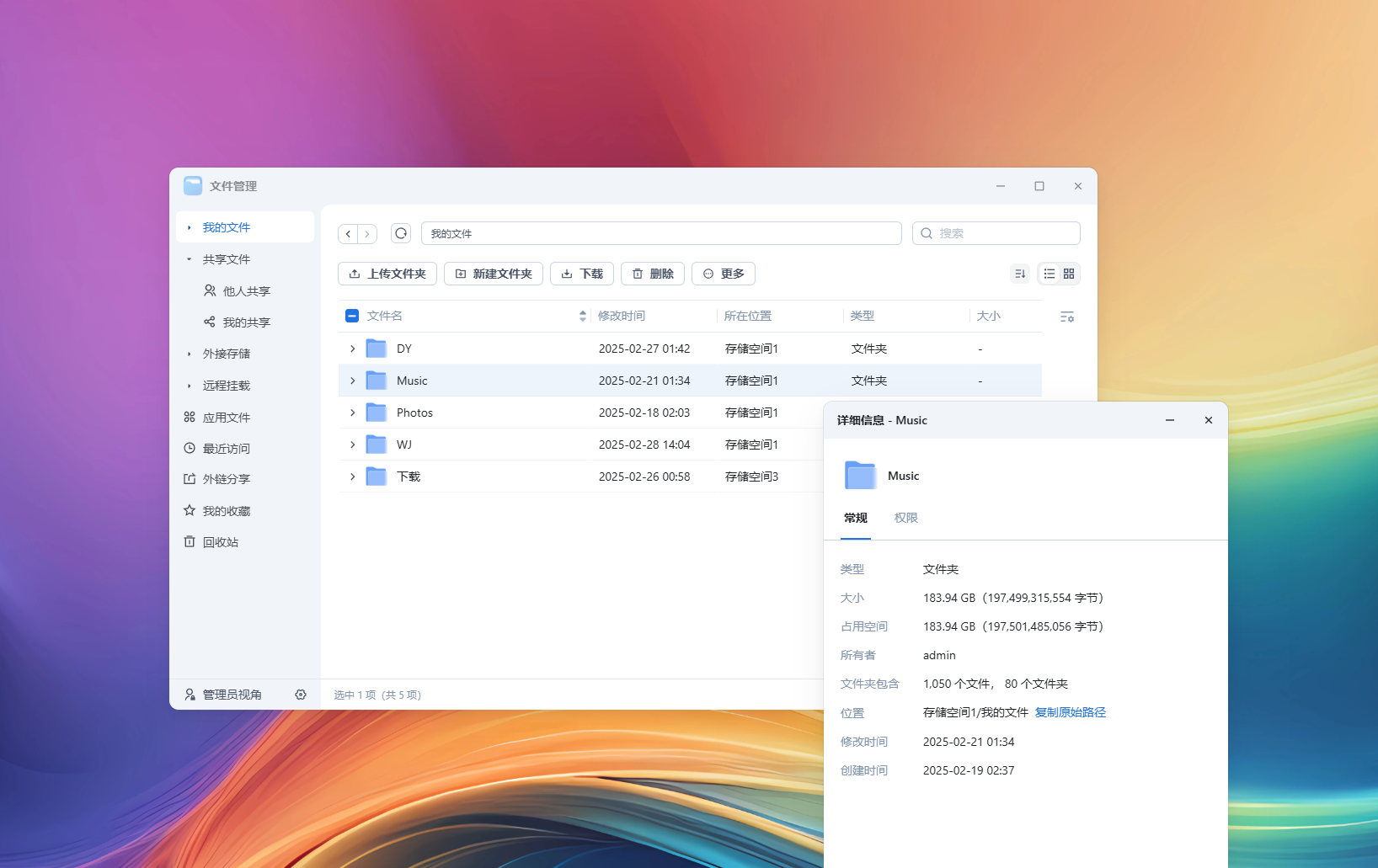
Task: Click the 删除 button
Action: [x=653, y=274]
